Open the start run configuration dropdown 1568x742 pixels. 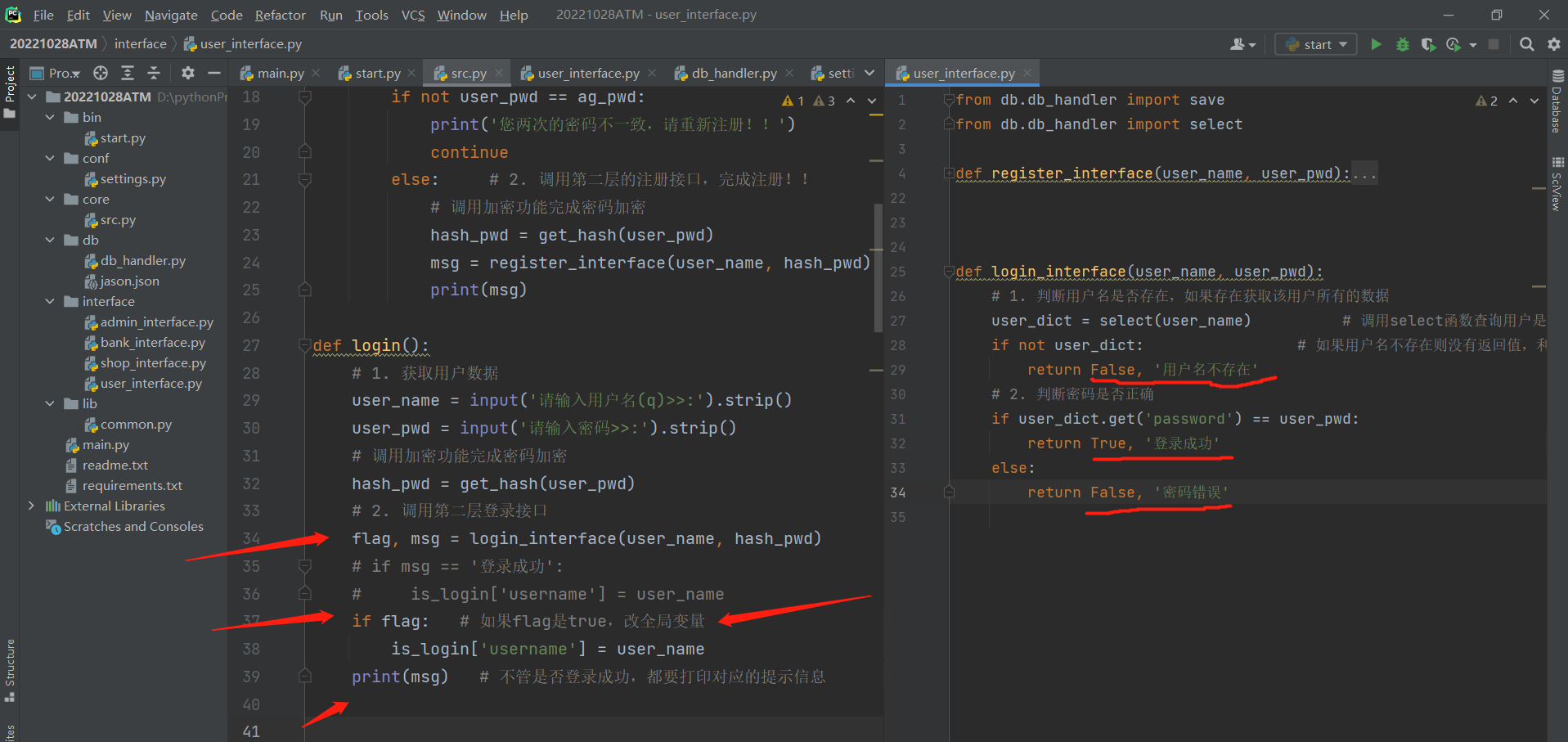1315,44
